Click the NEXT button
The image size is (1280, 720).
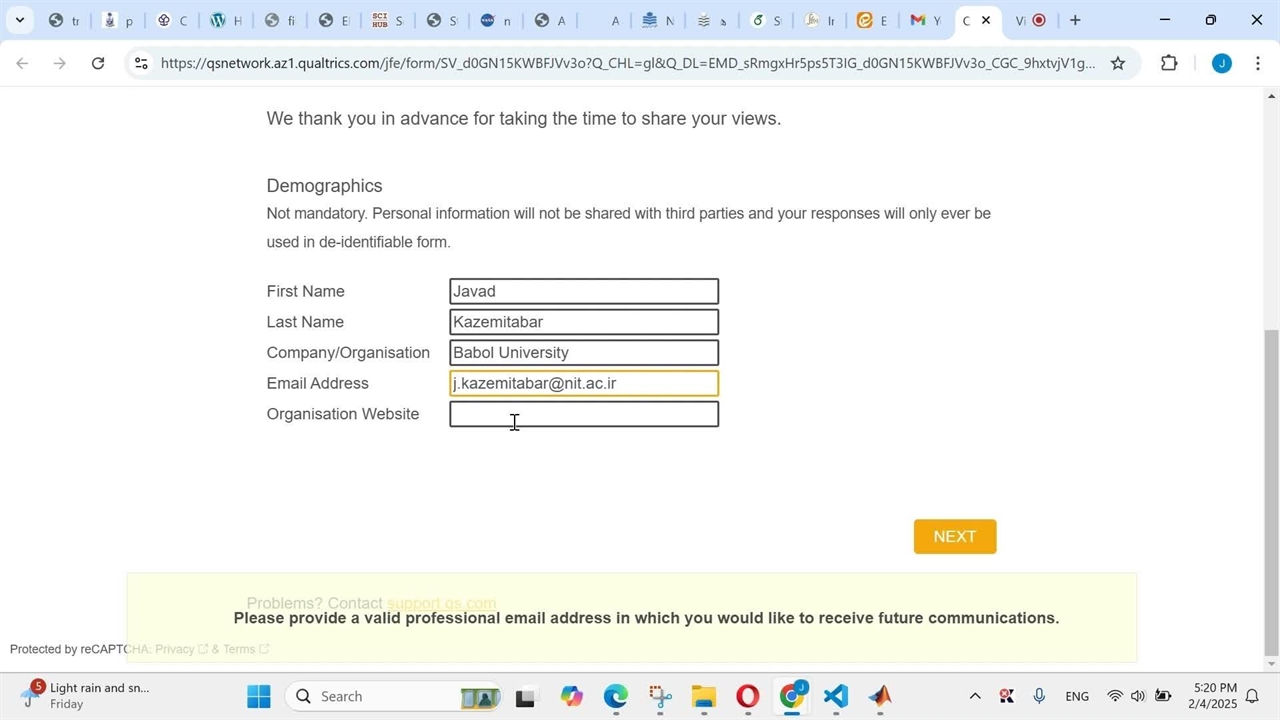click(x=954, y=537)
